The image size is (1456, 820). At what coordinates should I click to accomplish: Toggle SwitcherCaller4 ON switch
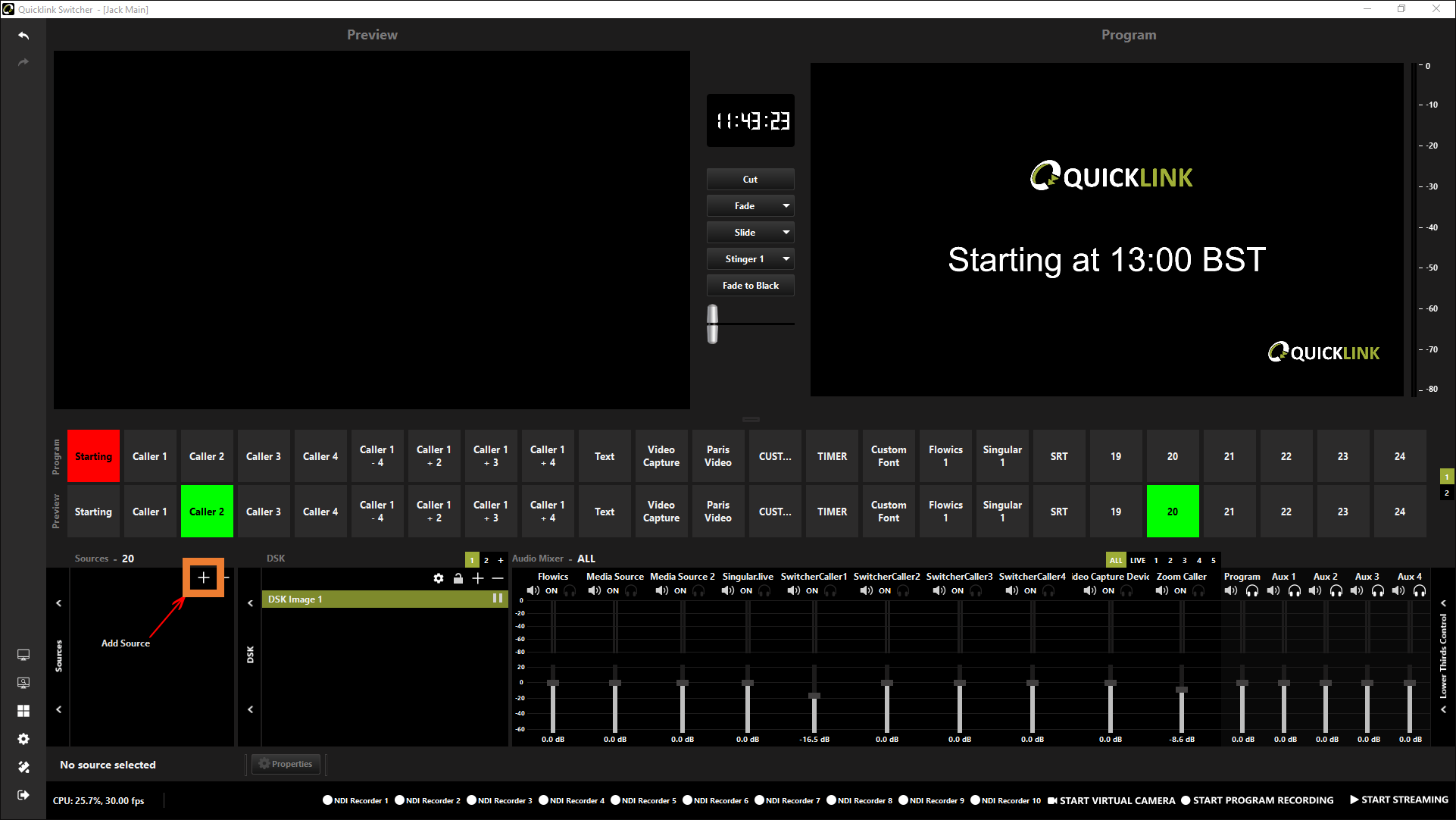click(1030, 591)
